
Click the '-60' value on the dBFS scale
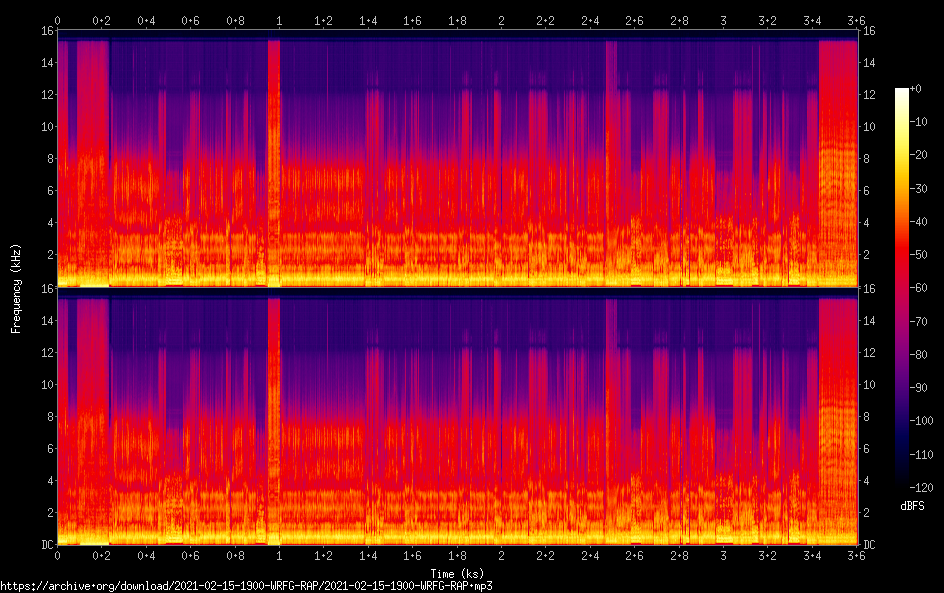(x=919, y=288)
